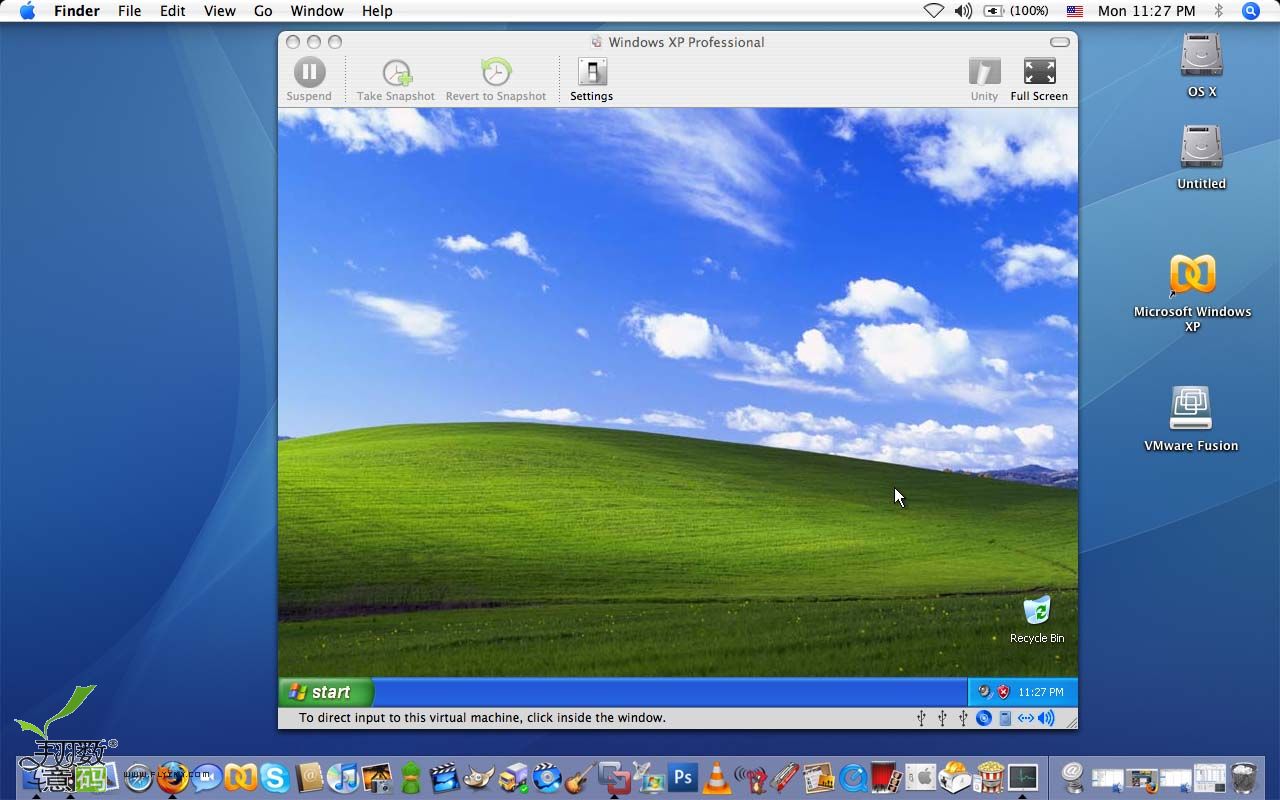Open the Edit menu
1280x800 pixels.
[x=173, y=11]
